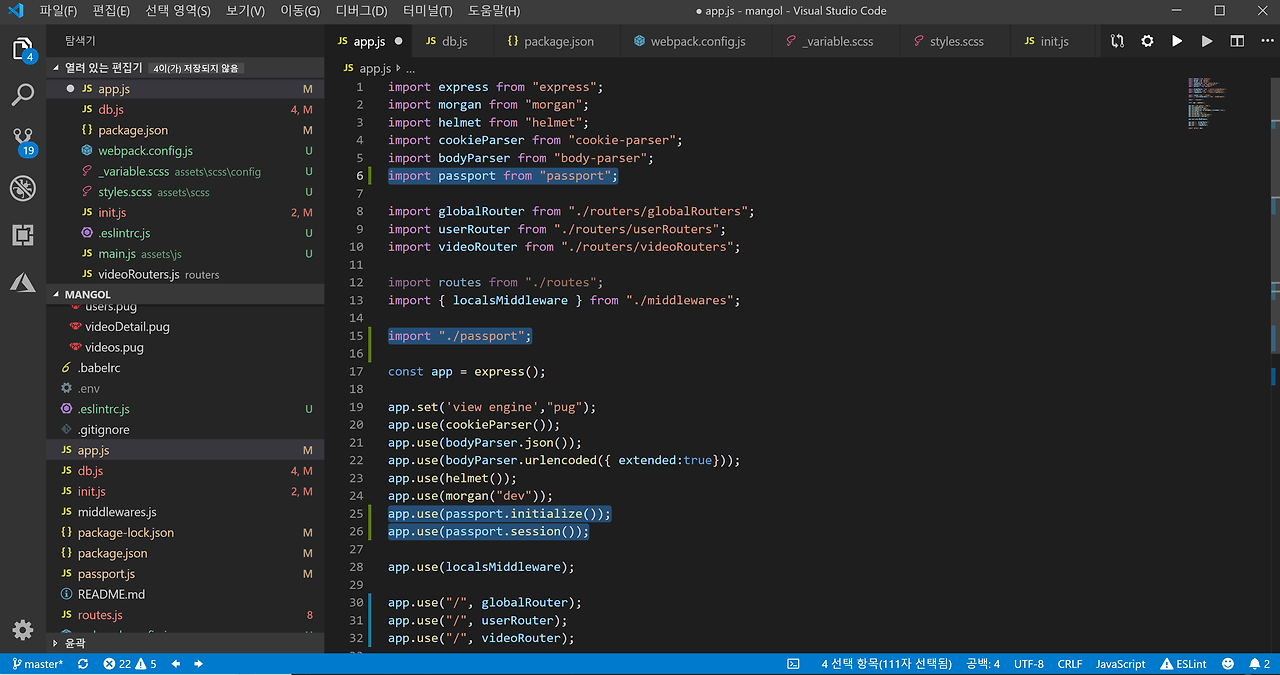
Task: Open Source Control view with 19 badge
Action: [x=22, y=140]
